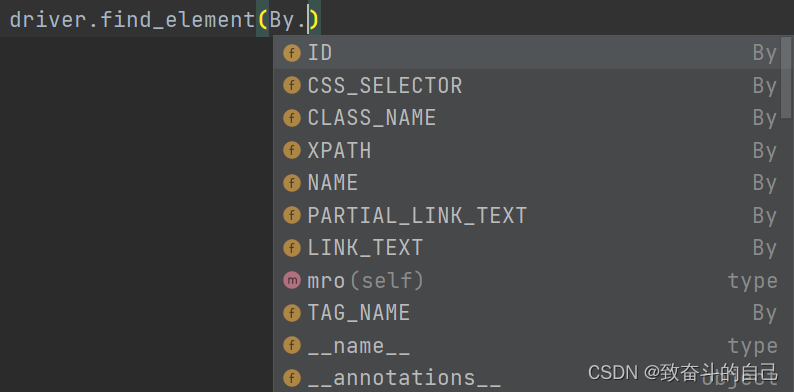Click the field icon beside __annotations__
The image size is (794, 392).
[x=292, y=378]
